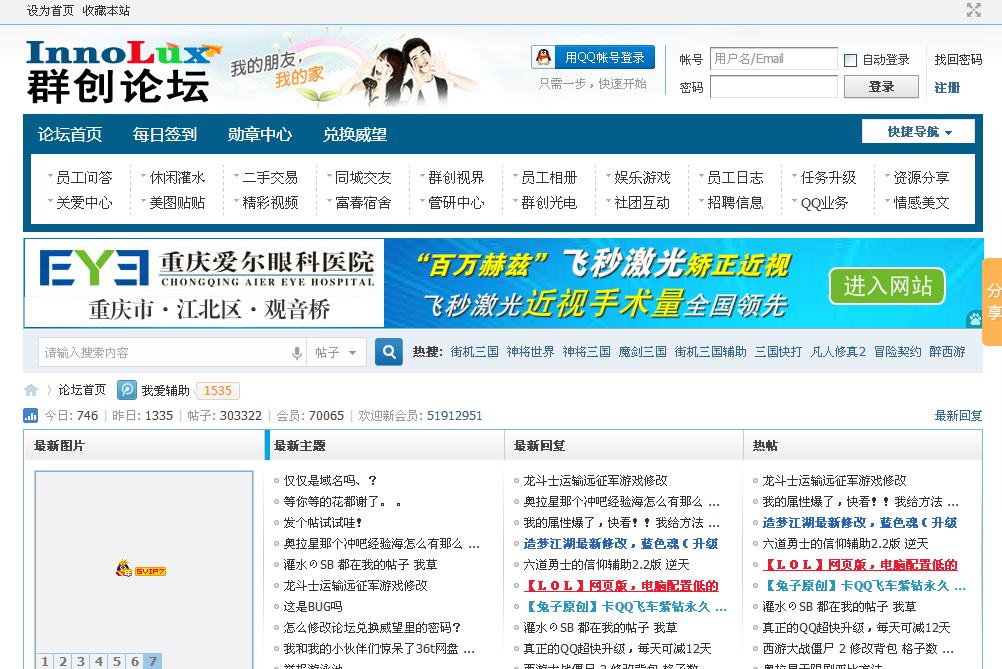Select slide number 3 in the image carousel
The image size is (1002, 669).
[x=80, y=661]
